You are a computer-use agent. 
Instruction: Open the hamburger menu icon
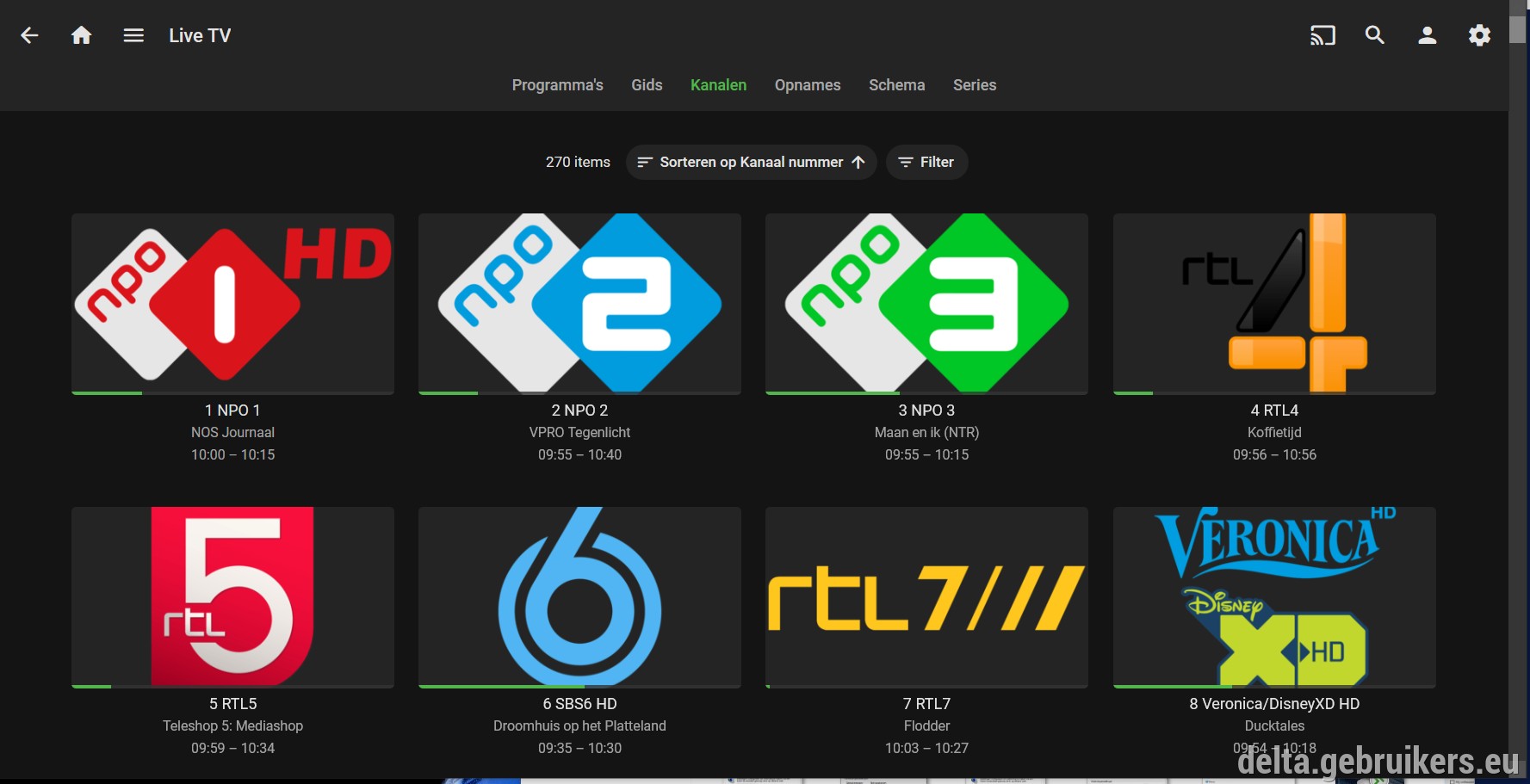[133, 35]
